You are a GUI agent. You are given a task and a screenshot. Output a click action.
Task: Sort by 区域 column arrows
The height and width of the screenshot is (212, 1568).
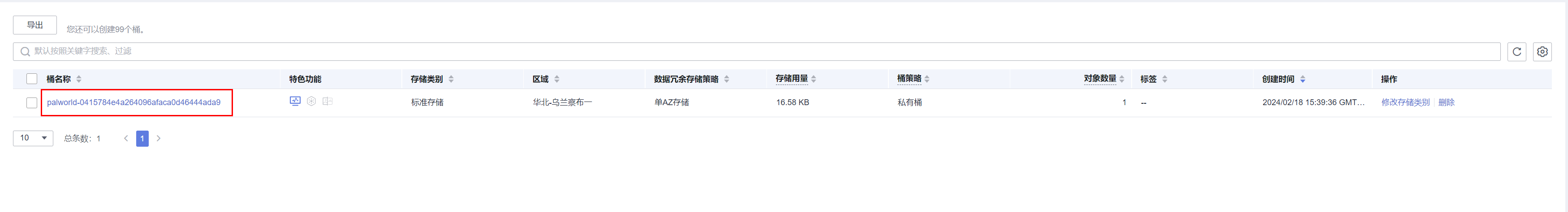557,79
